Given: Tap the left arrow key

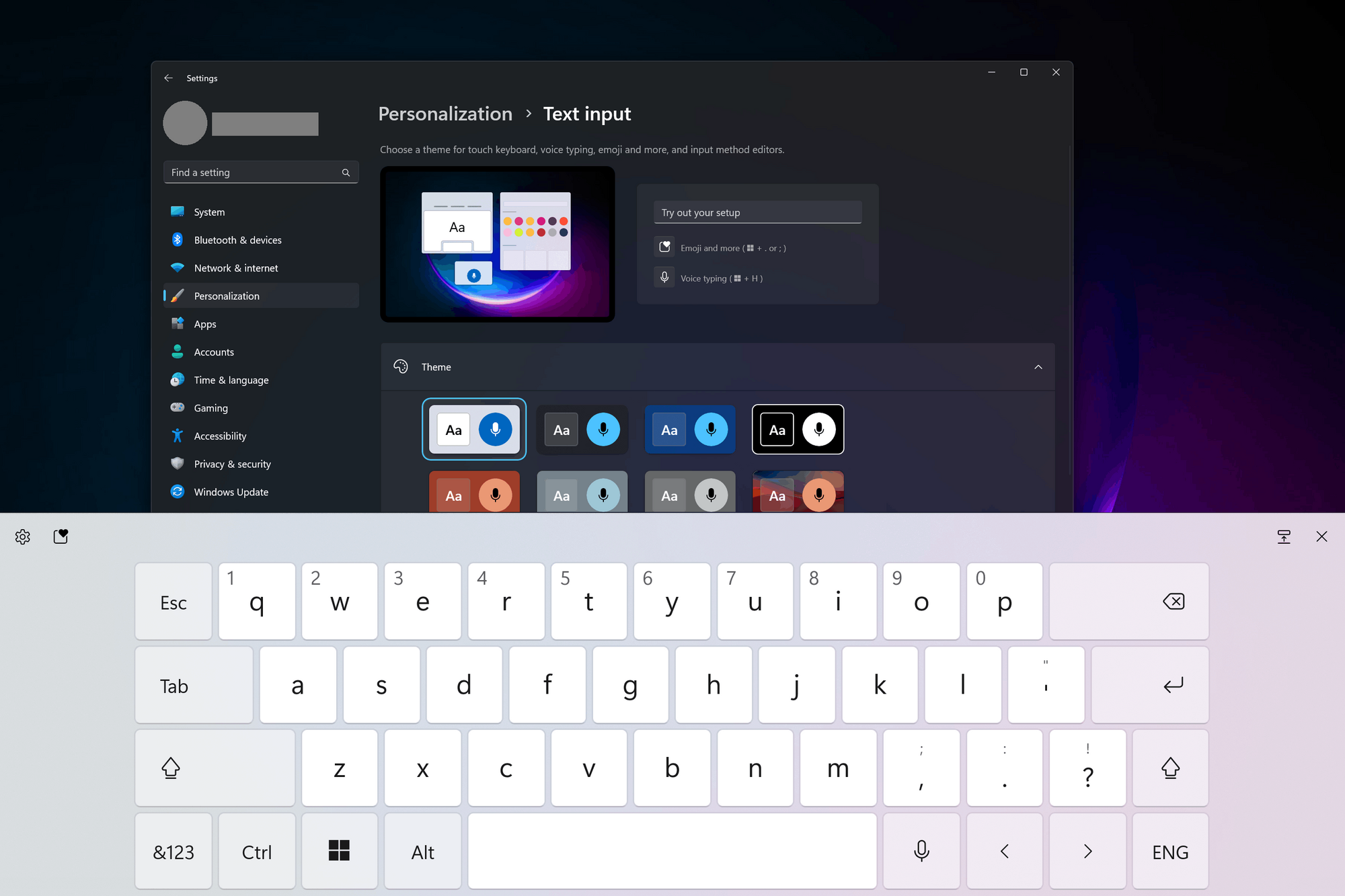Looking at the screenshot, I should (x=1005, y=851).
